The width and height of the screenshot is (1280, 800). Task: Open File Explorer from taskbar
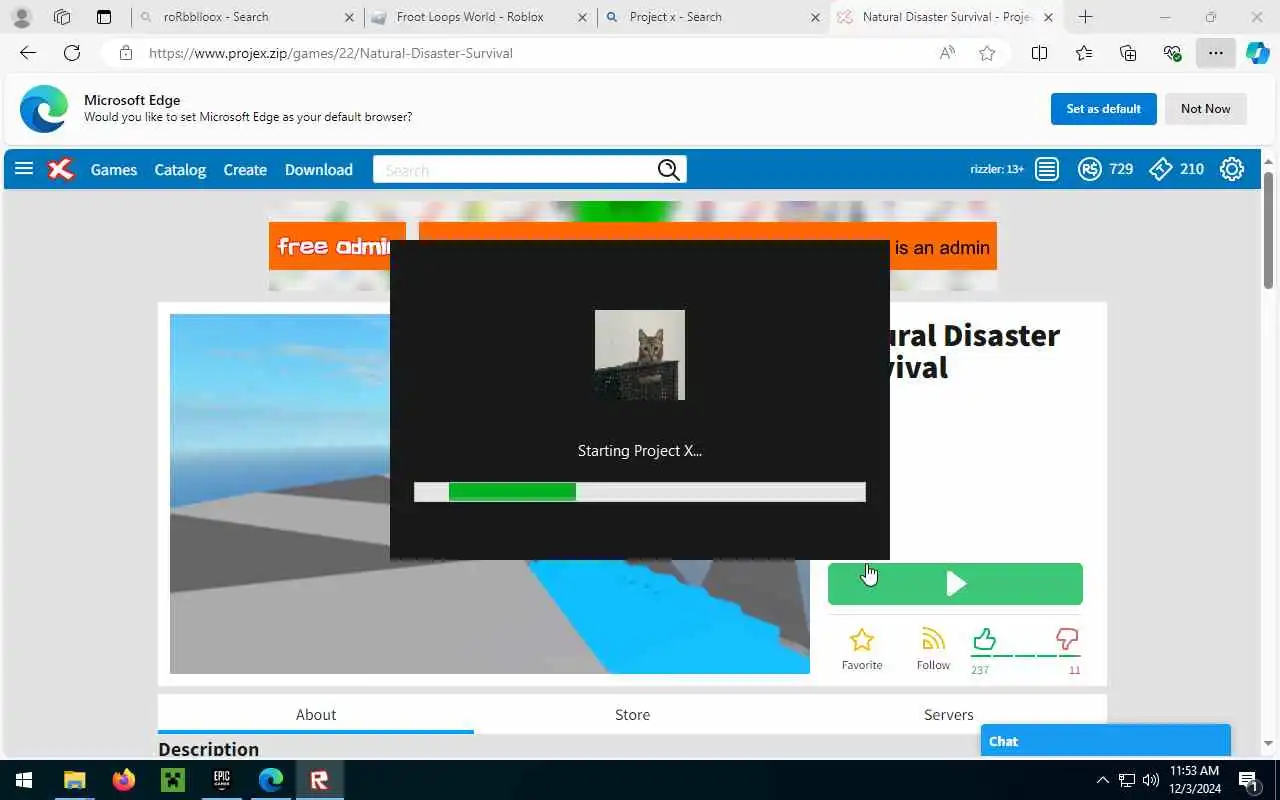click(x=74, y=780)
